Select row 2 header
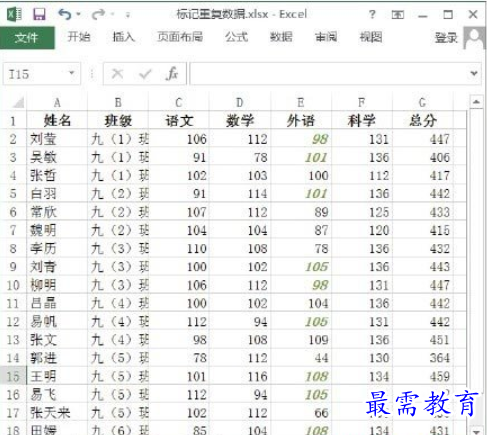487x435 pixels. point(13,139)
